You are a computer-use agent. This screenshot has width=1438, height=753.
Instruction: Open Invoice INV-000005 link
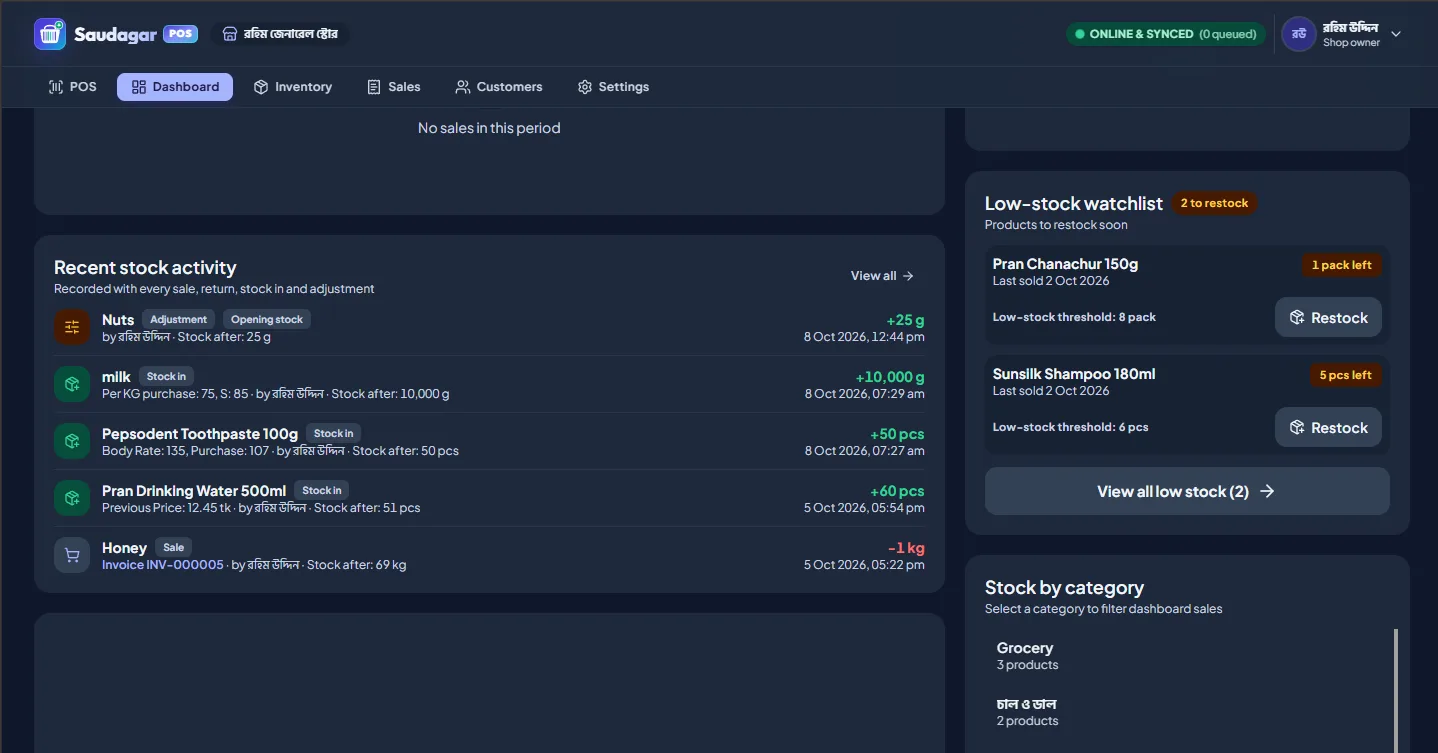point(163,565)
